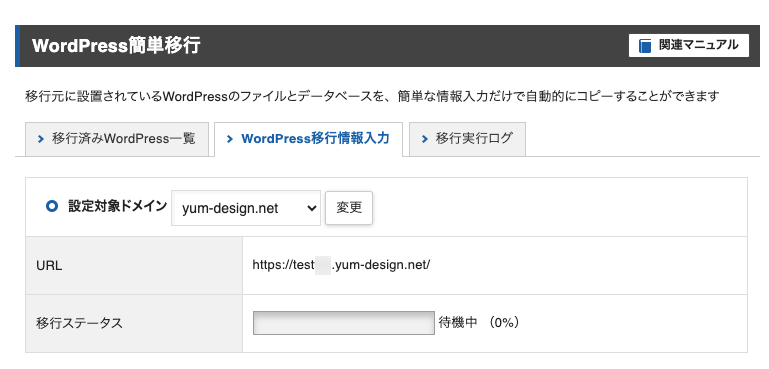This screenshot has width=769, height=369.
Task: Click the https://test.yum-design.net/ URL text
Action: (341, 265)
